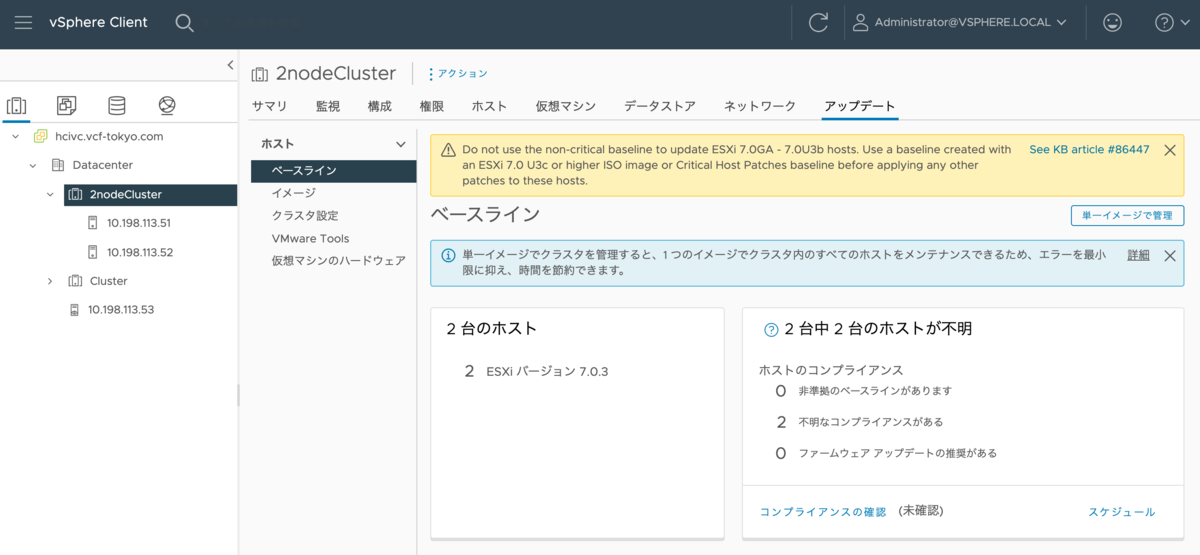Refresh the vSphere Client view
Screen dimensions: 1200x555
(x=819, y=22)
